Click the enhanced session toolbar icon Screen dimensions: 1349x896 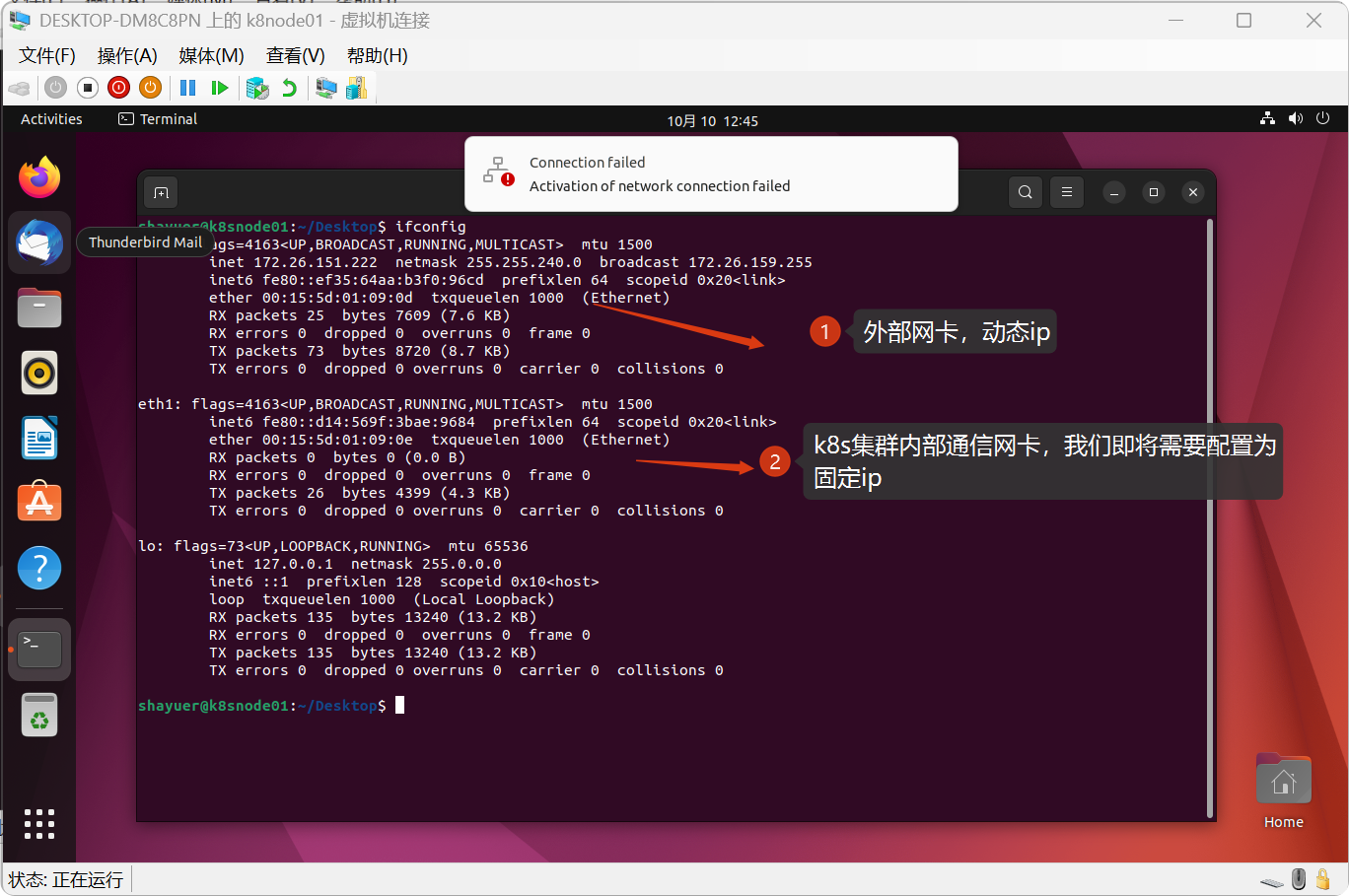pyautogui.click(x=326, y=88)
